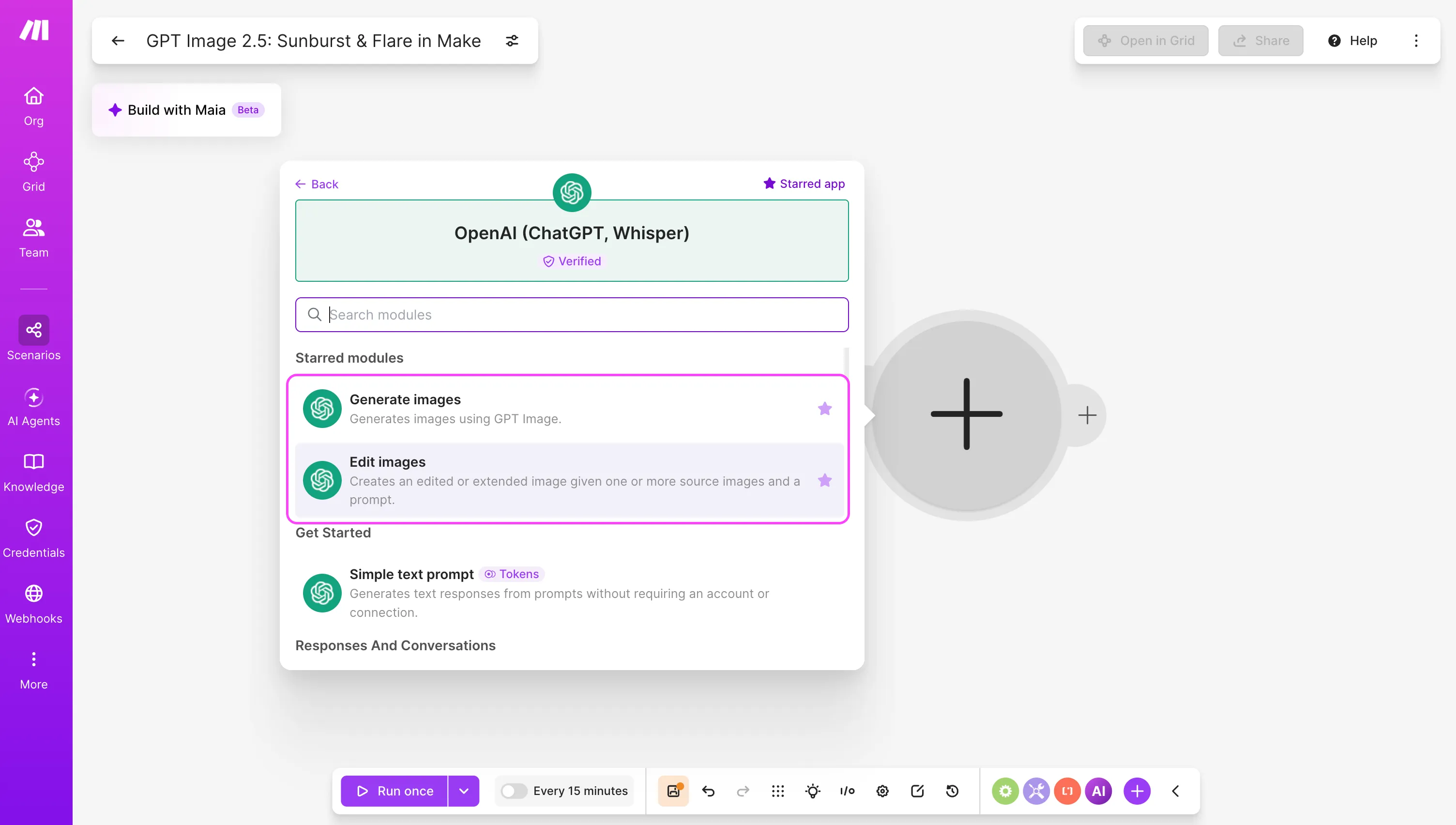Click the redo arrow
Viewport: 1456px width, 825px height.
[743, 791]
